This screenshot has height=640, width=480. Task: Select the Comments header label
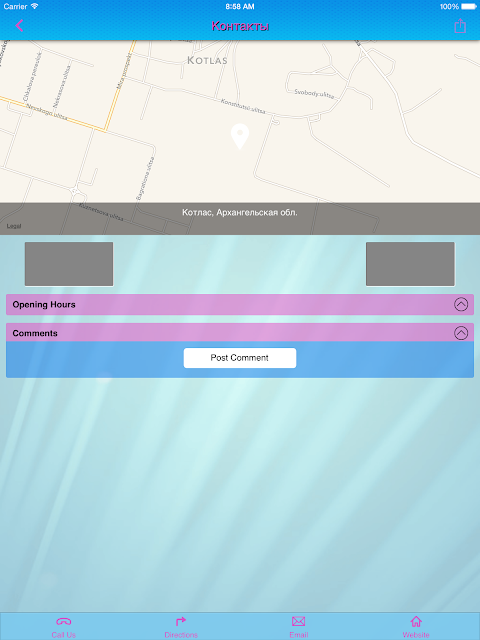pos(35,333)
